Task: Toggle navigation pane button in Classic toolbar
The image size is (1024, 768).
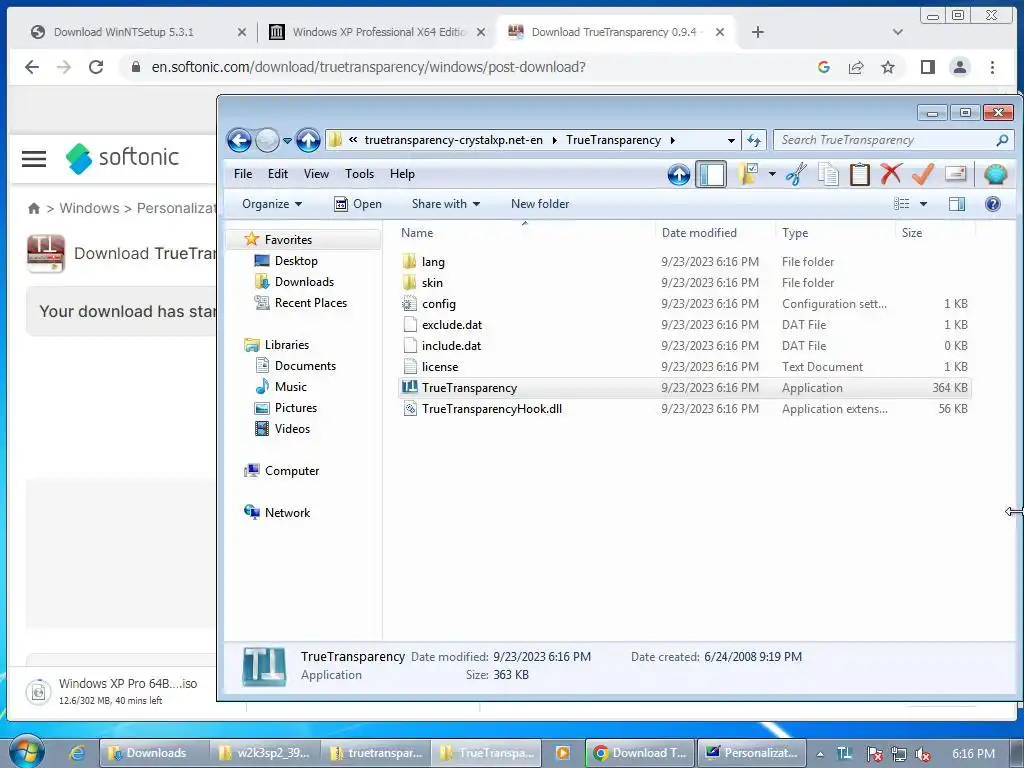Action: pyautogui.click(x=711, y=174)
